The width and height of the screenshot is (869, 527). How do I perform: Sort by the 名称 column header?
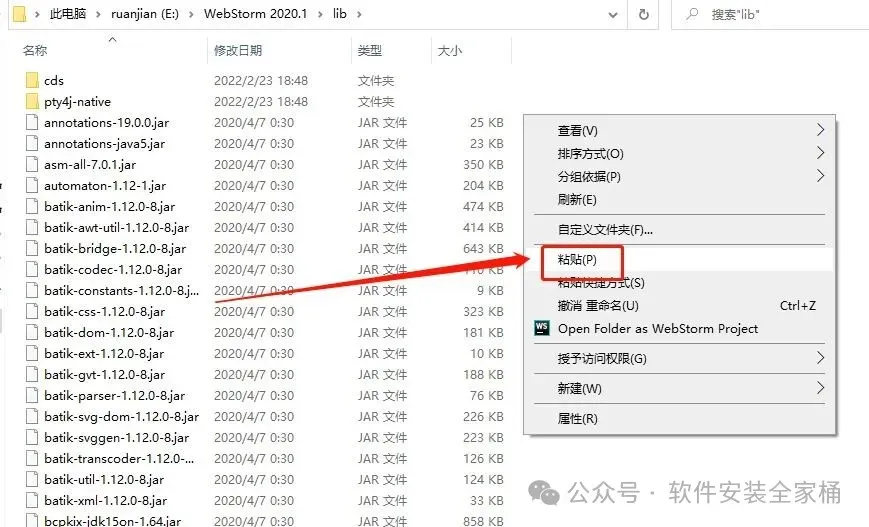click(x=35, y=50)
